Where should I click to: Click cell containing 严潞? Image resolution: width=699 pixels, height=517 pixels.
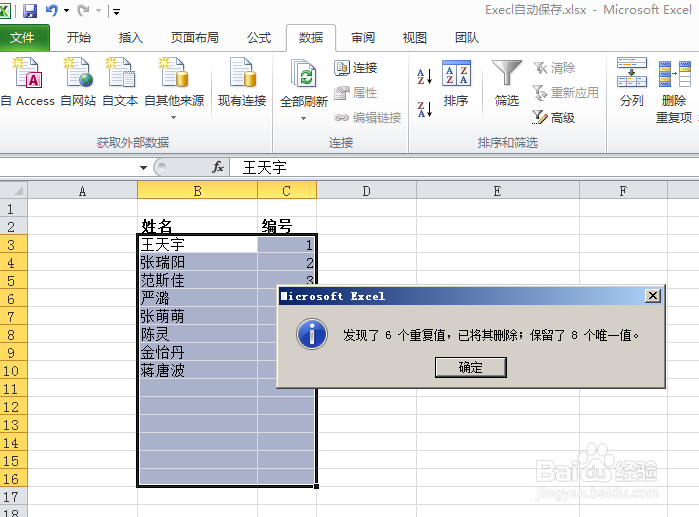pyautogui.click(x=197, y=298)
